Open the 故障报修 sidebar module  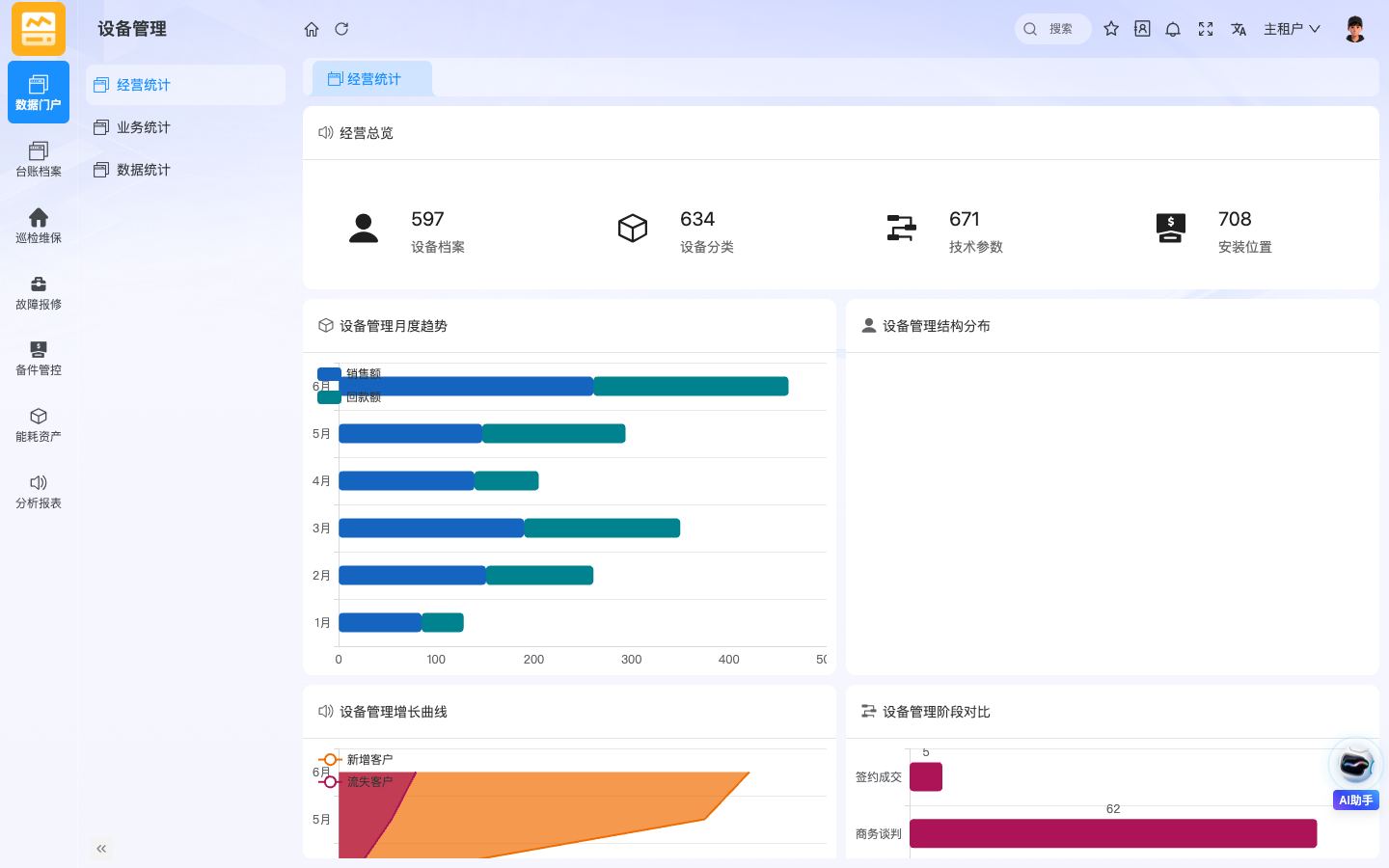39,292
